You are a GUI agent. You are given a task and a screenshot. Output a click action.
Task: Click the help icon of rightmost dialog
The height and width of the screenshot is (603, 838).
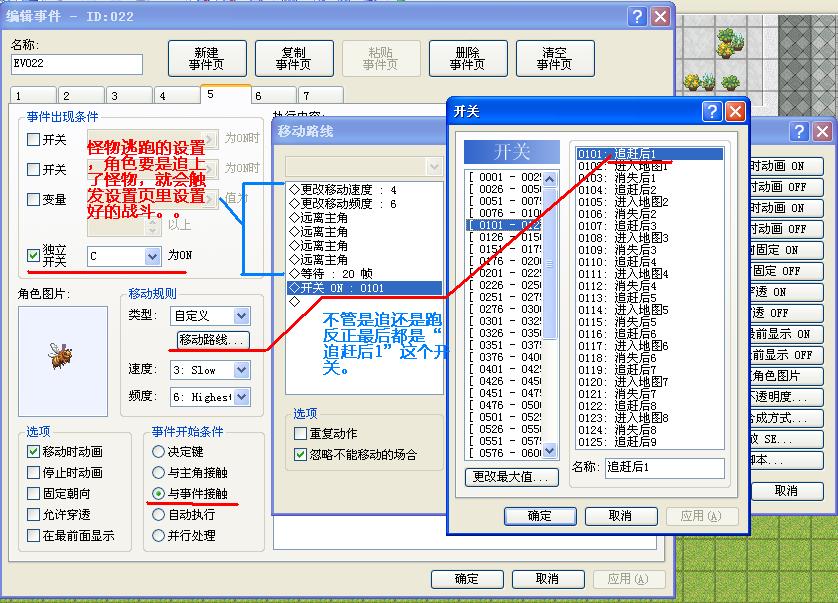[799, 131]
